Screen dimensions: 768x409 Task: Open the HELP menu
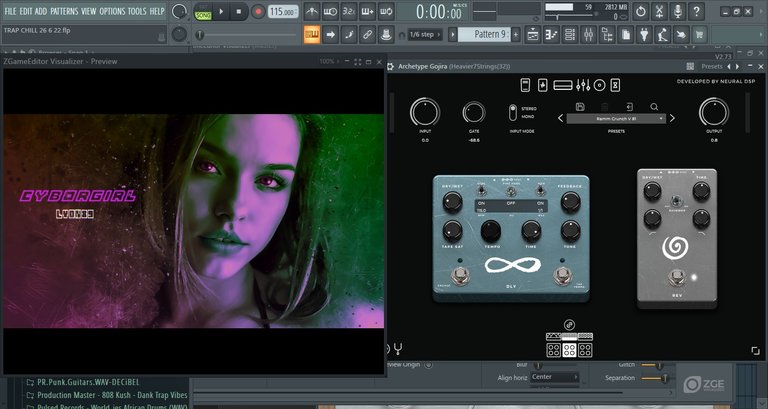click(157, 11)
